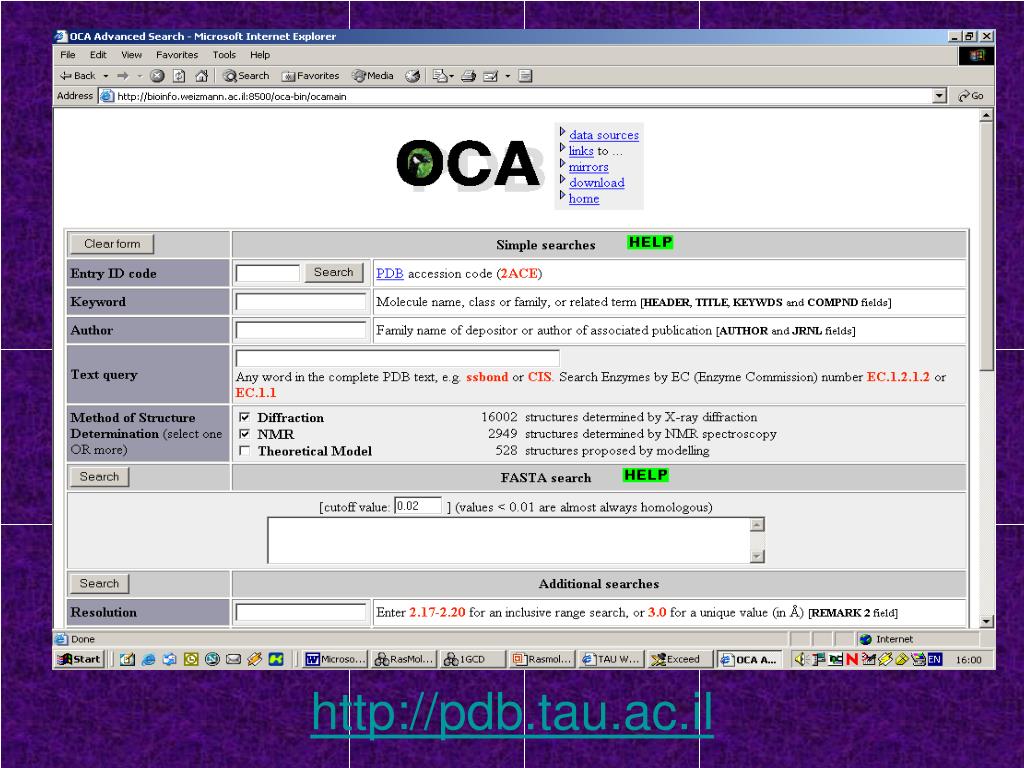This screenshot has height=768, width=1024.
Task: Click into the Author input field
Action: 301,330
